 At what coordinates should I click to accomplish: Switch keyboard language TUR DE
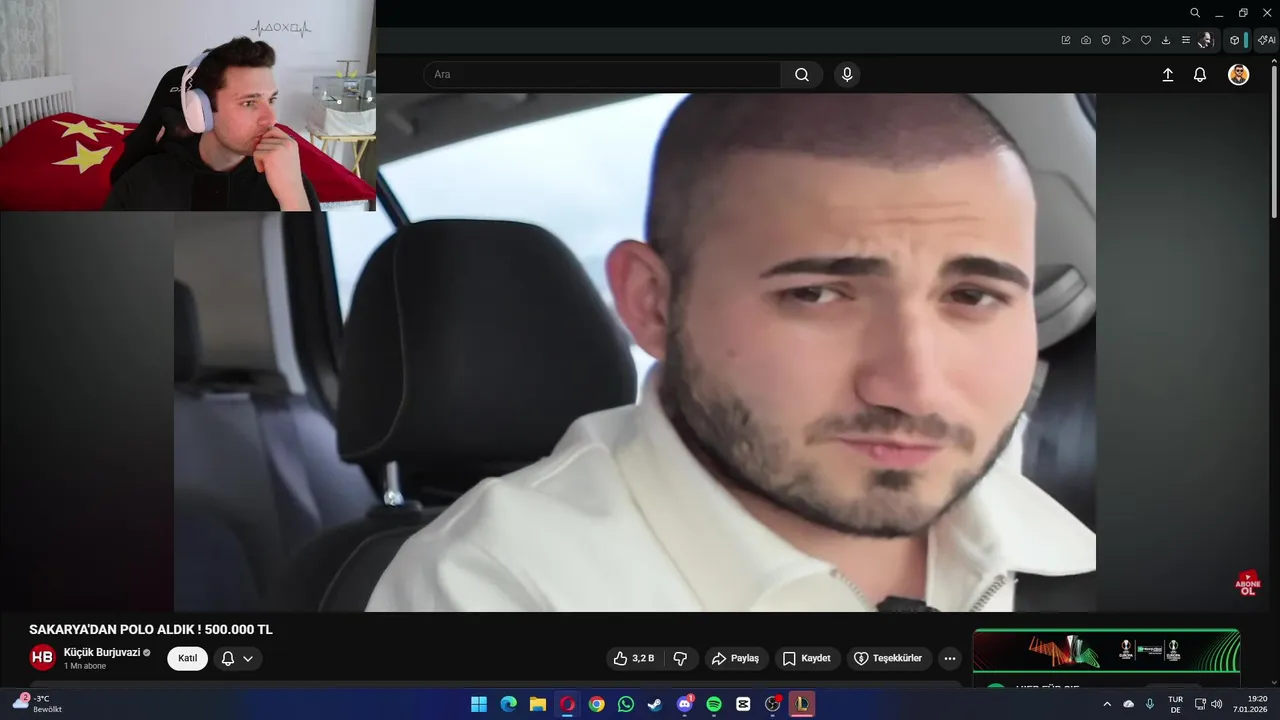pyautogui.click(x=1176, y=704)
